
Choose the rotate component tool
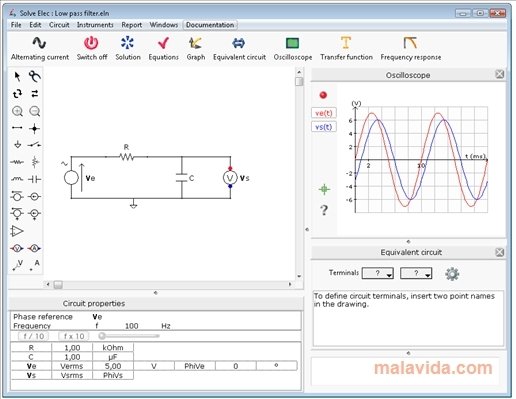click(17, 94)
